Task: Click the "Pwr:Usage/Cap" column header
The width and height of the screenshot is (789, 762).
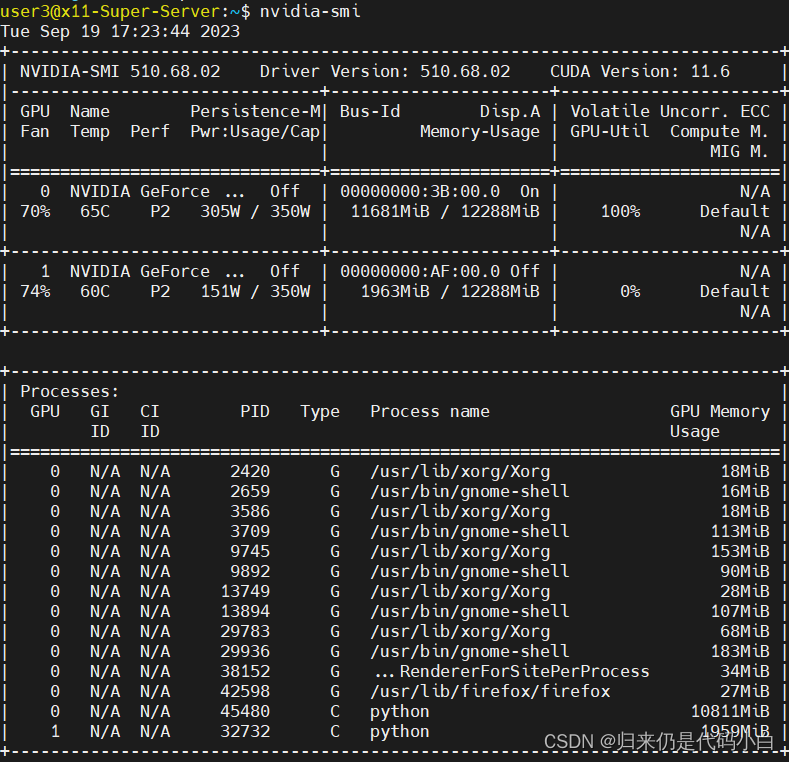Action: (x=255, y=132)
